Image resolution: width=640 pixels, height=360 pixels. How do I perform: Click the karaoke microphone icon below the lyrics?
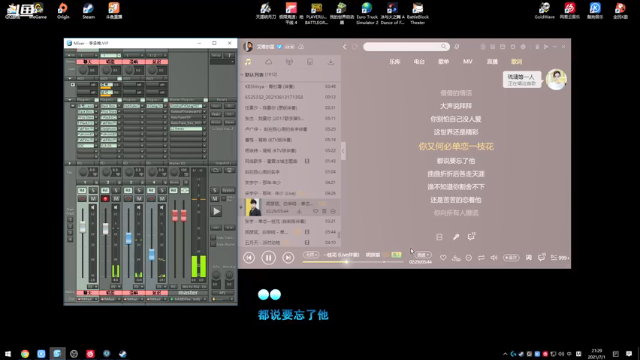[x=456, y=237]
